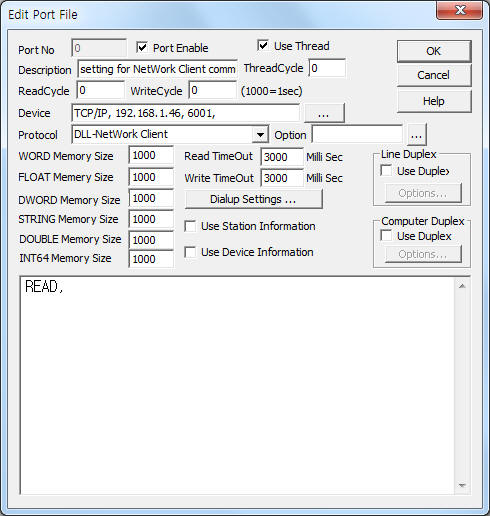Enable Use Station Information checkbox
The image size is (490, 516).
pos(190,226)
